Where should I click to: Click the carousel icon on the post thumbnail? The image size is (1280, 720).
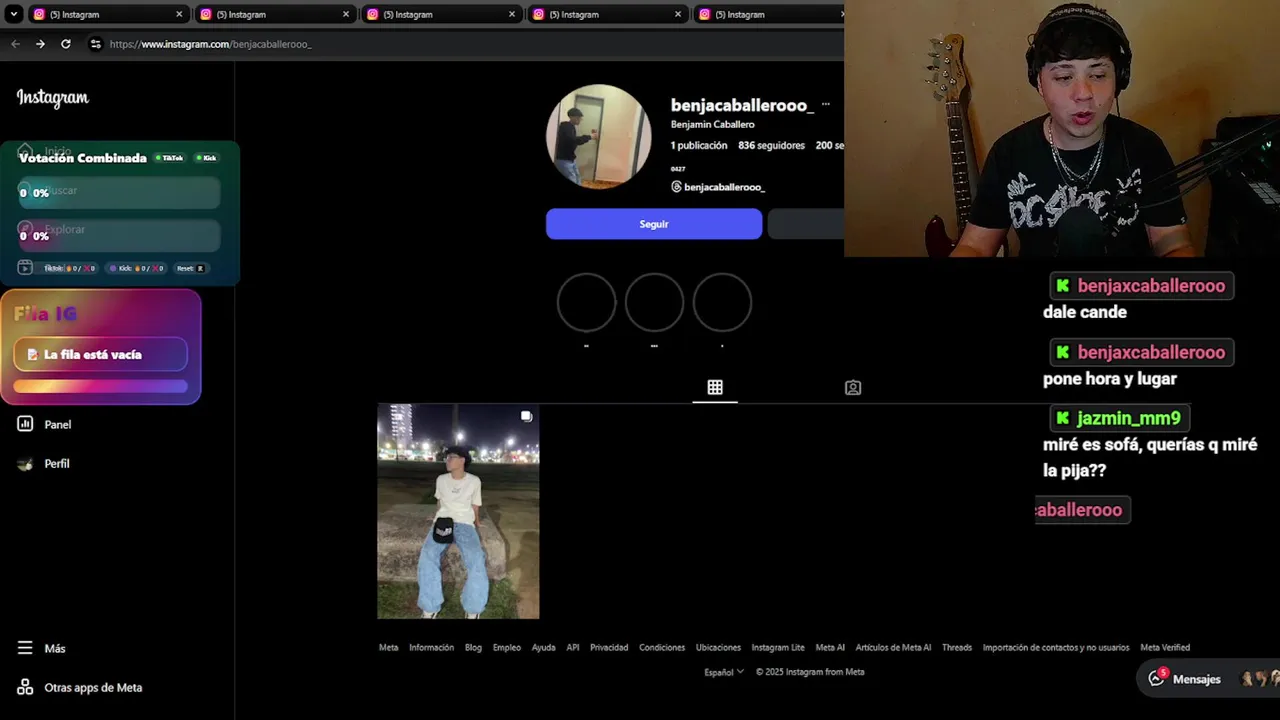(526, 416)
